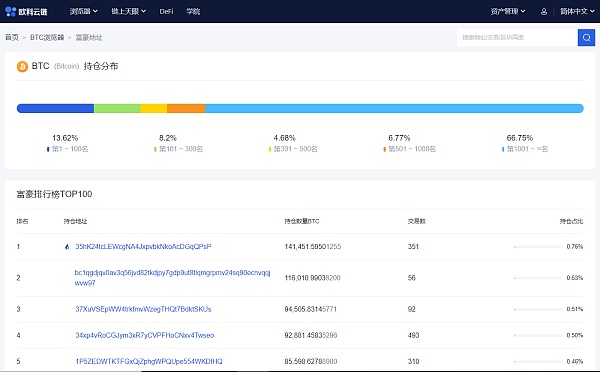Select the DeFi menu item
Screen dimensions: 600x372
(x=166, y=11)
